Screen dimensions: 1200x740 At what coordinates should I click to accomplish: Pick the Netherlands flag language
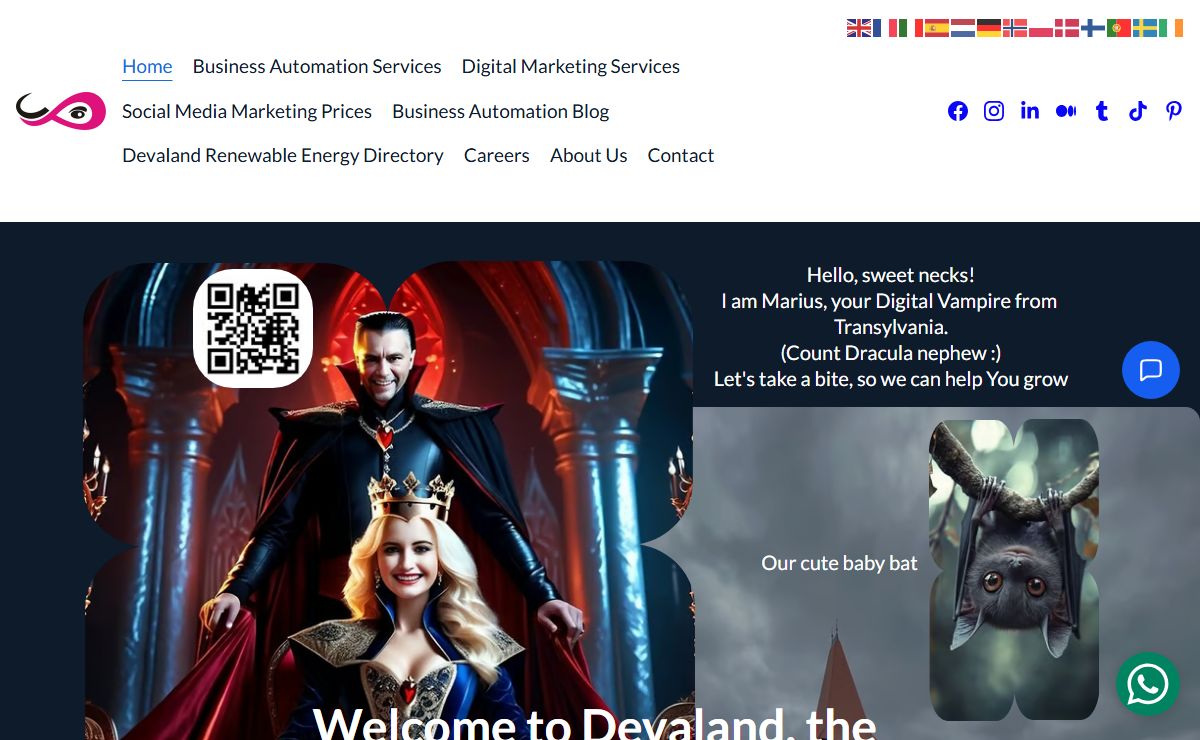coord(963,28)
